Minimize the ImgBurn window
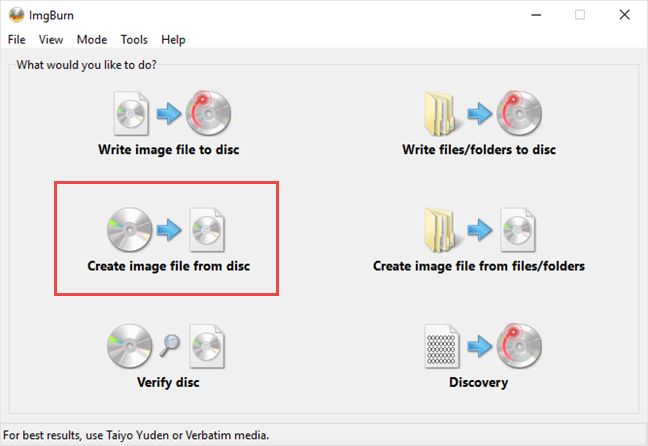Screen dimensions: 648x446 click(536, 15)
